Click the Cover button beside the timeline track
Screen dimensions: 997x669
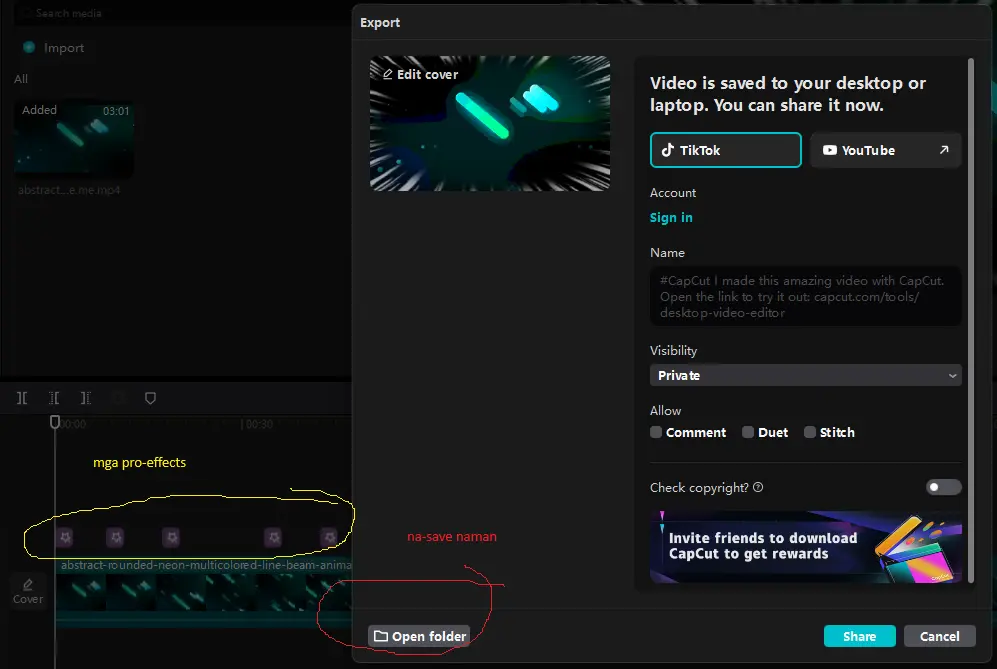(28, 591)
